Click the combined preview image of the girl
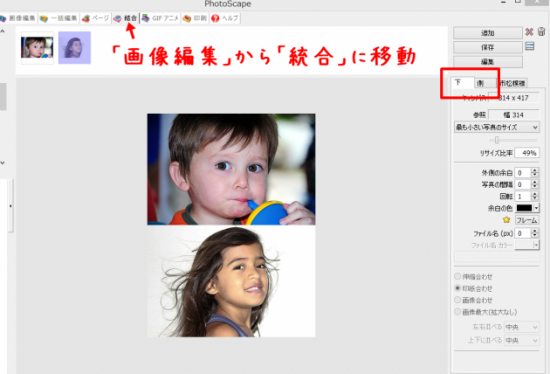550x374 pixels. coord(231,281)
